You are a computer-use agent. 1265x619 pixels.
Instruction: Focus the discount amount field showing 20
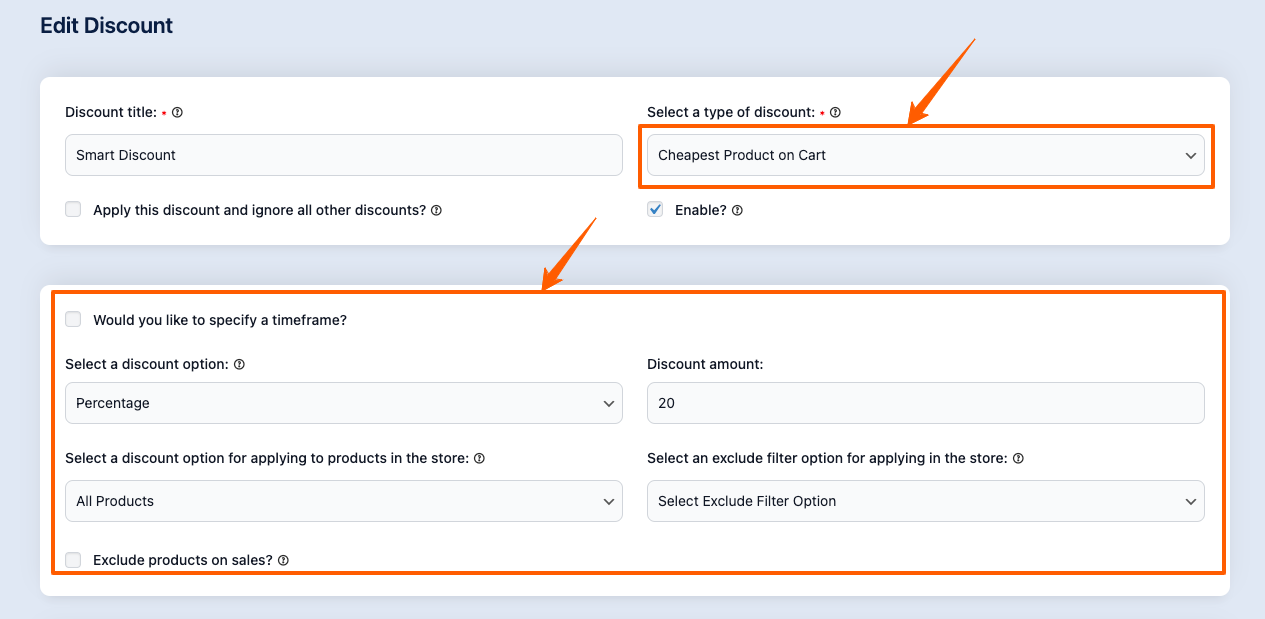925,403
